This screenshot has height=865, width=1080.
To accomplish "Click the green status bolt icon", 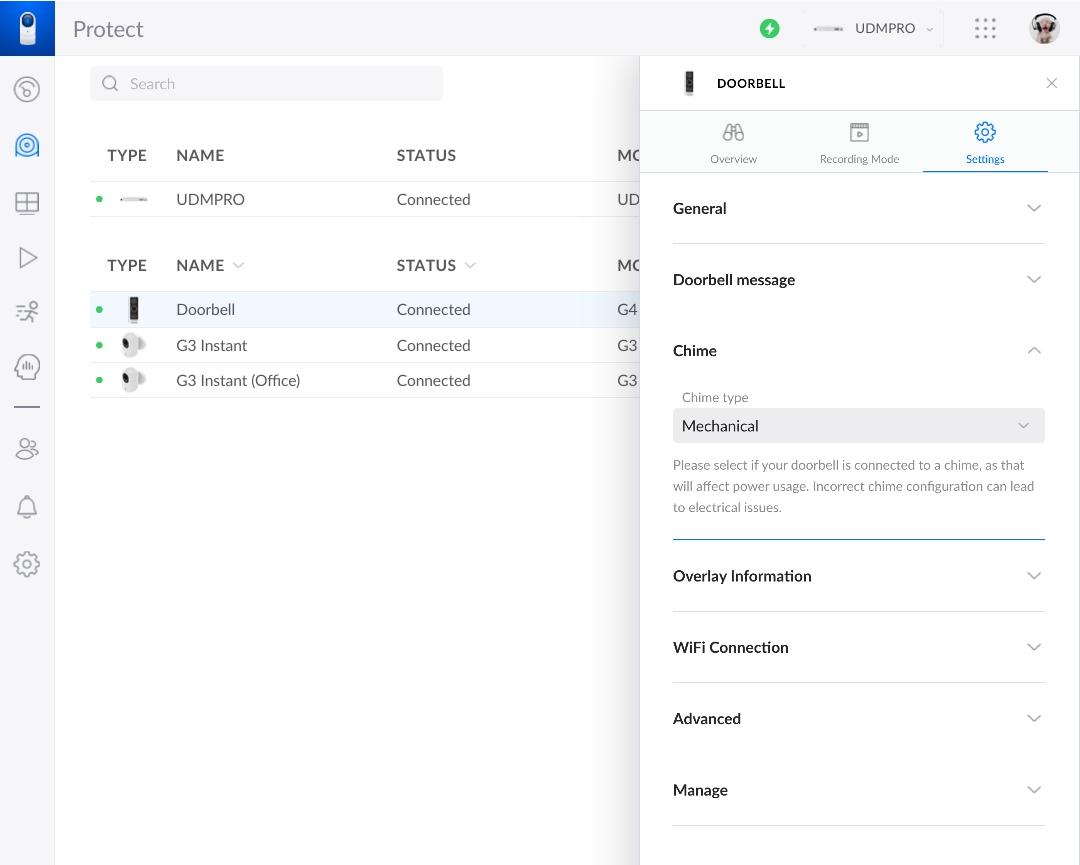I will coord(769,29).
